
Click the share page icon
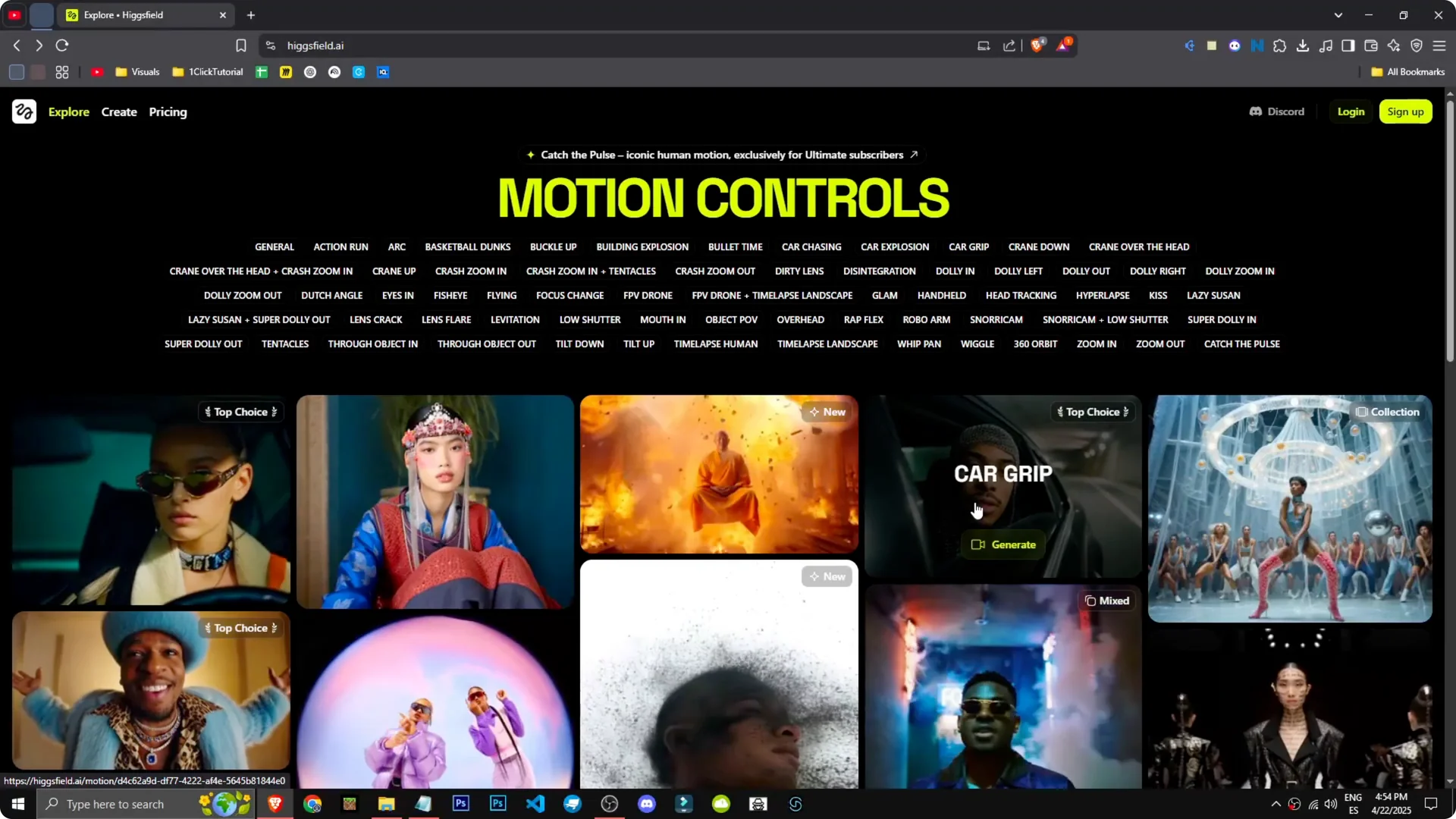point(1009,45)
